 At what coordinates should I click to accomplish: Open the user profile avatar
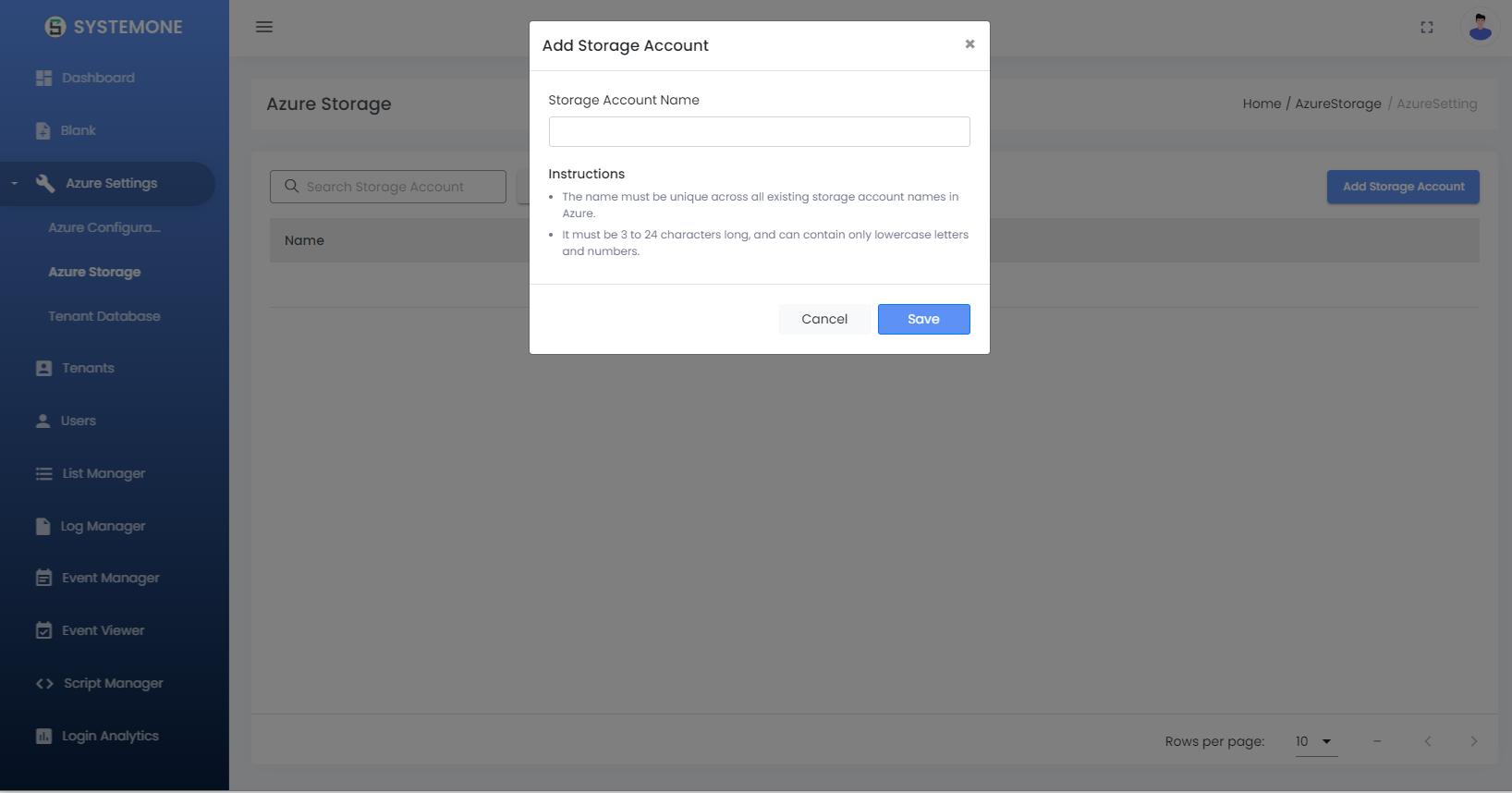[x=1480, y=27]
